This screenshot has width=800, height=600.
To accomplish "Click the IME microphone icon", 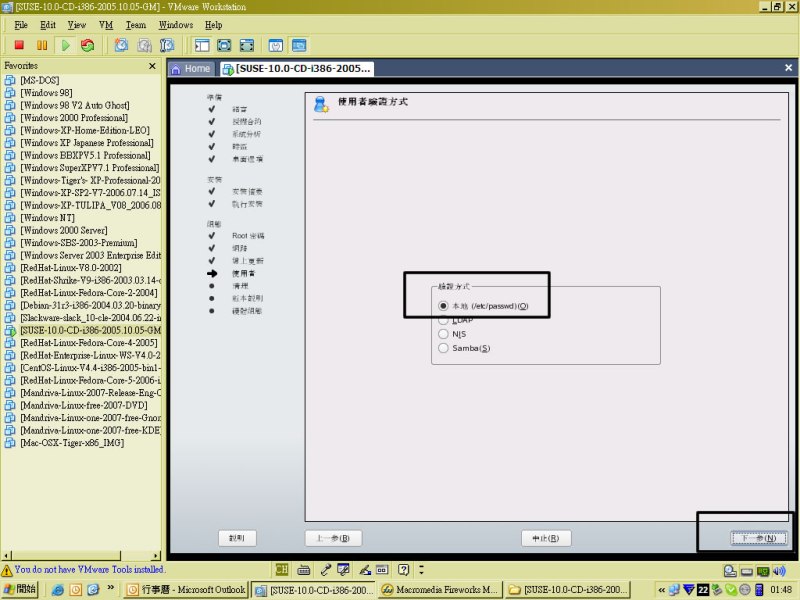I will 325,569.
